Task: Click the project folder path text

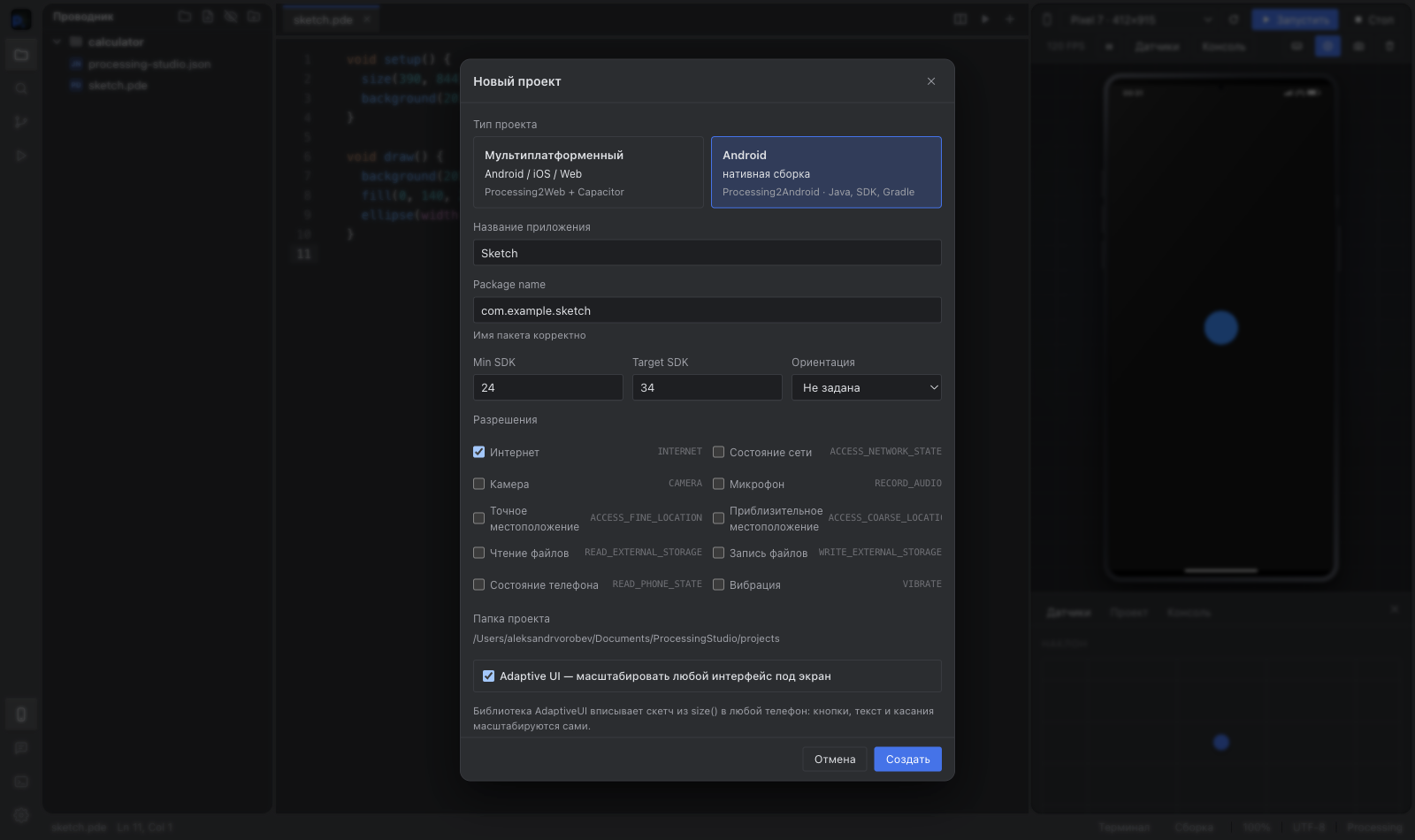Action: [626, 638]
